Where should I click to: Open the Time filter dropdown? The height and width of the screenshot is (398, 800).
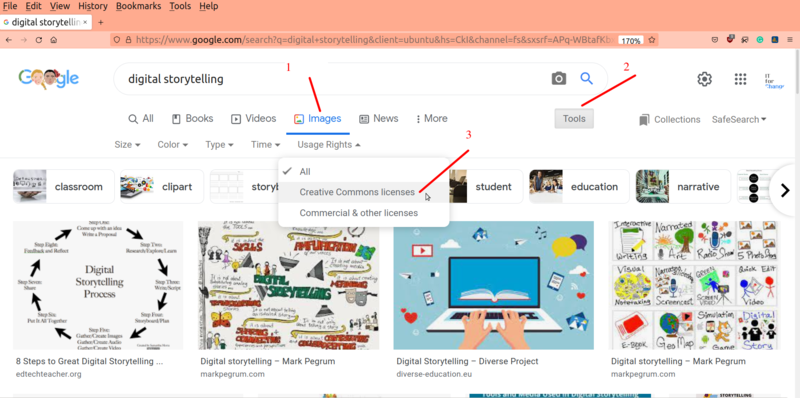(265, 145)
